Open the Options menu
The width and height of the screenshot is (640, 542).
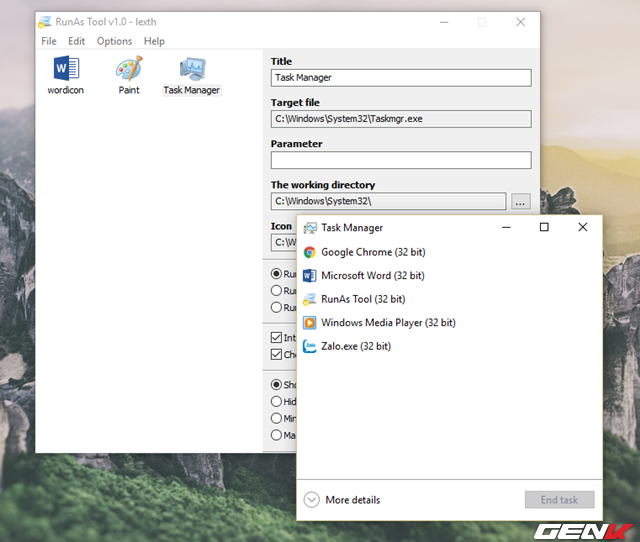(114, 41)
